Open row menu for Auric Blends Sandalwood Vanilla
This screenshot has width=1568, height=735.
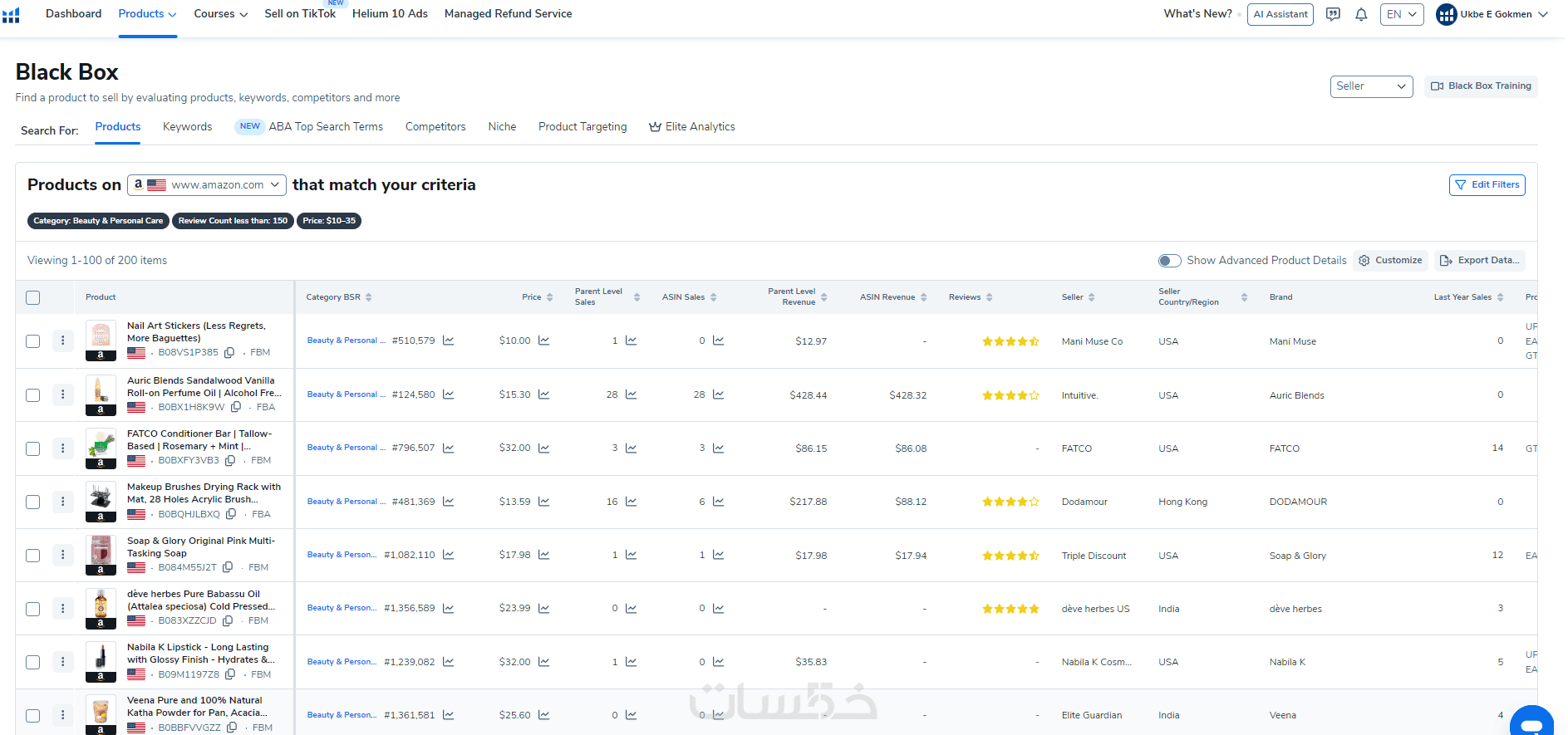pos(62,394)
